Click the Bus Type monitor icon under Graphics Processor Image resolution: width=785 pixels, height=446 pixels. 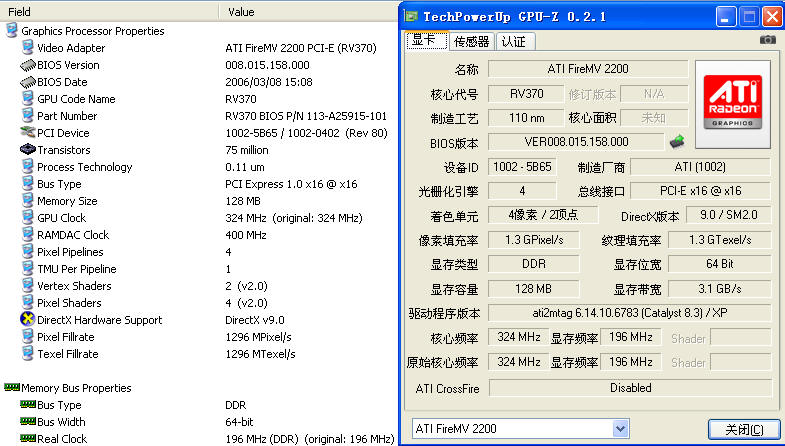point(28,184)
